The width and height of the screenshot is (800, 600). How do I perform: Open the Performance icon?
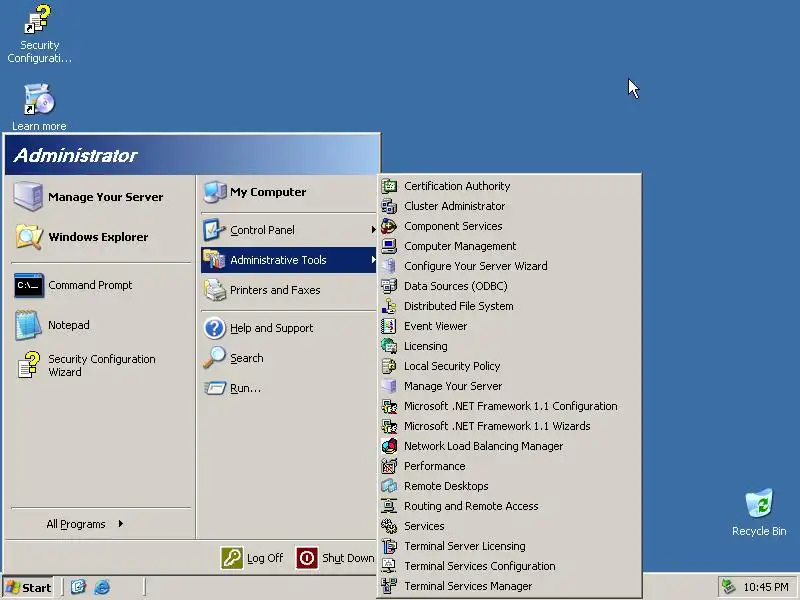(x=389, y=466)
